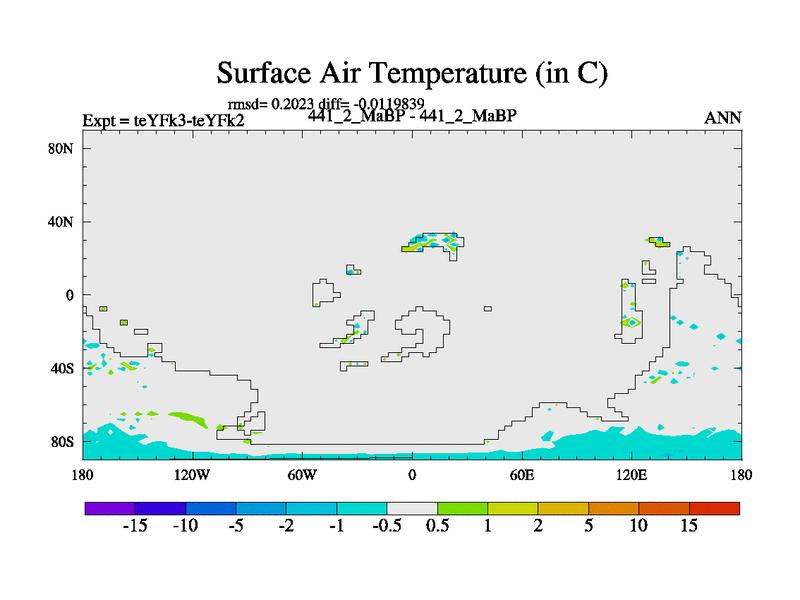Click the 80N latitude axis label
The image size is (800, 600).
(x=64, y=149)
